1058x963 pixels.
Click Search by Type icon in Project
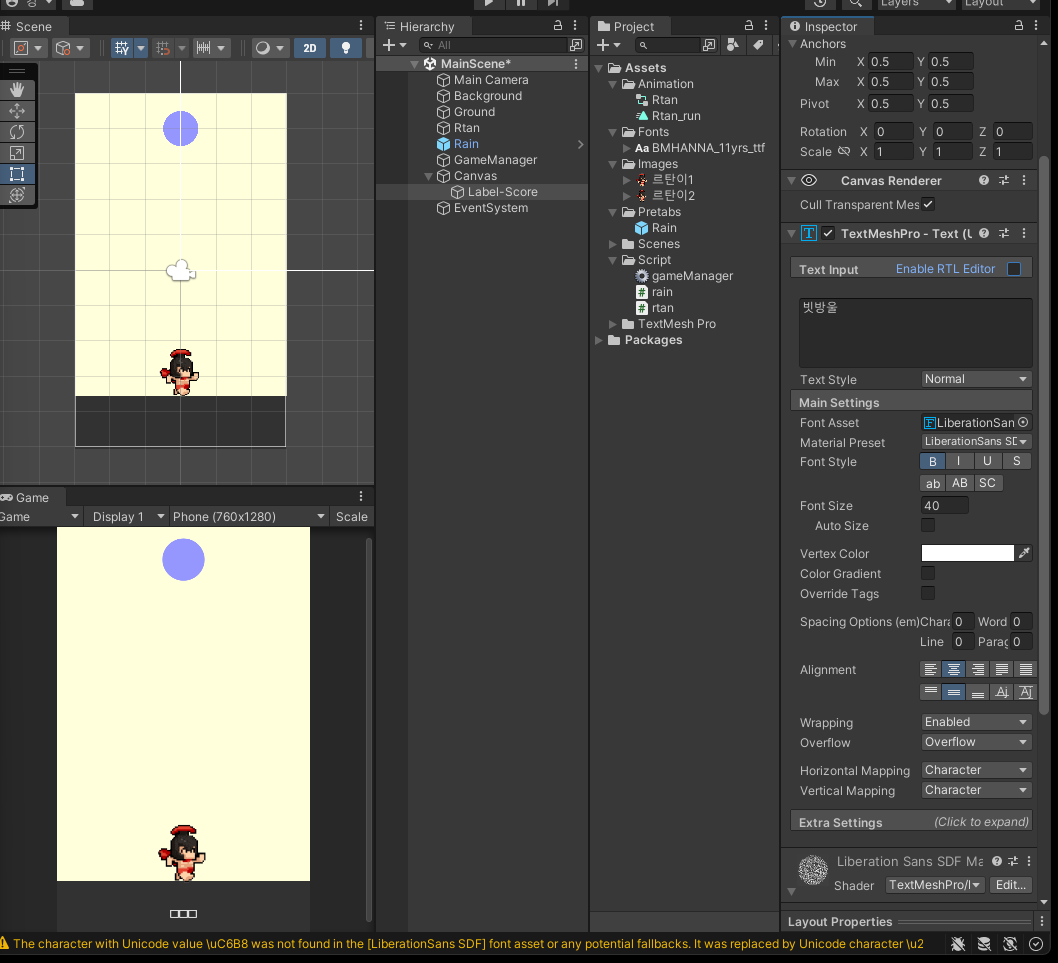point(733,45)
